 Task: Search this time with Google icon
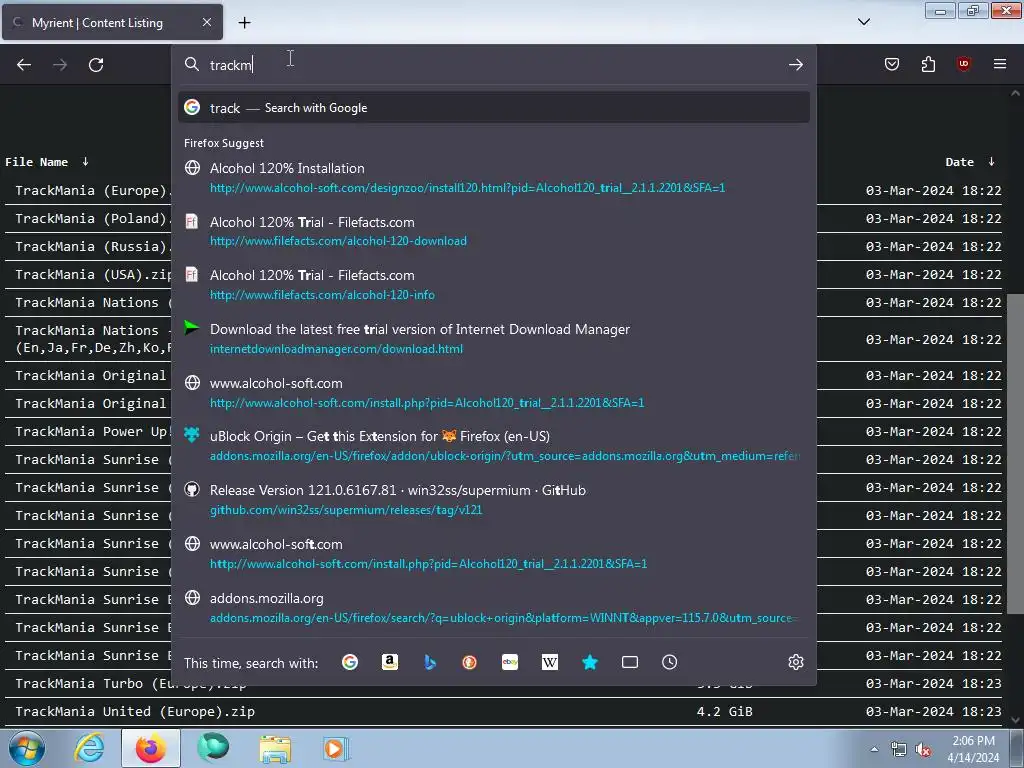350,662
